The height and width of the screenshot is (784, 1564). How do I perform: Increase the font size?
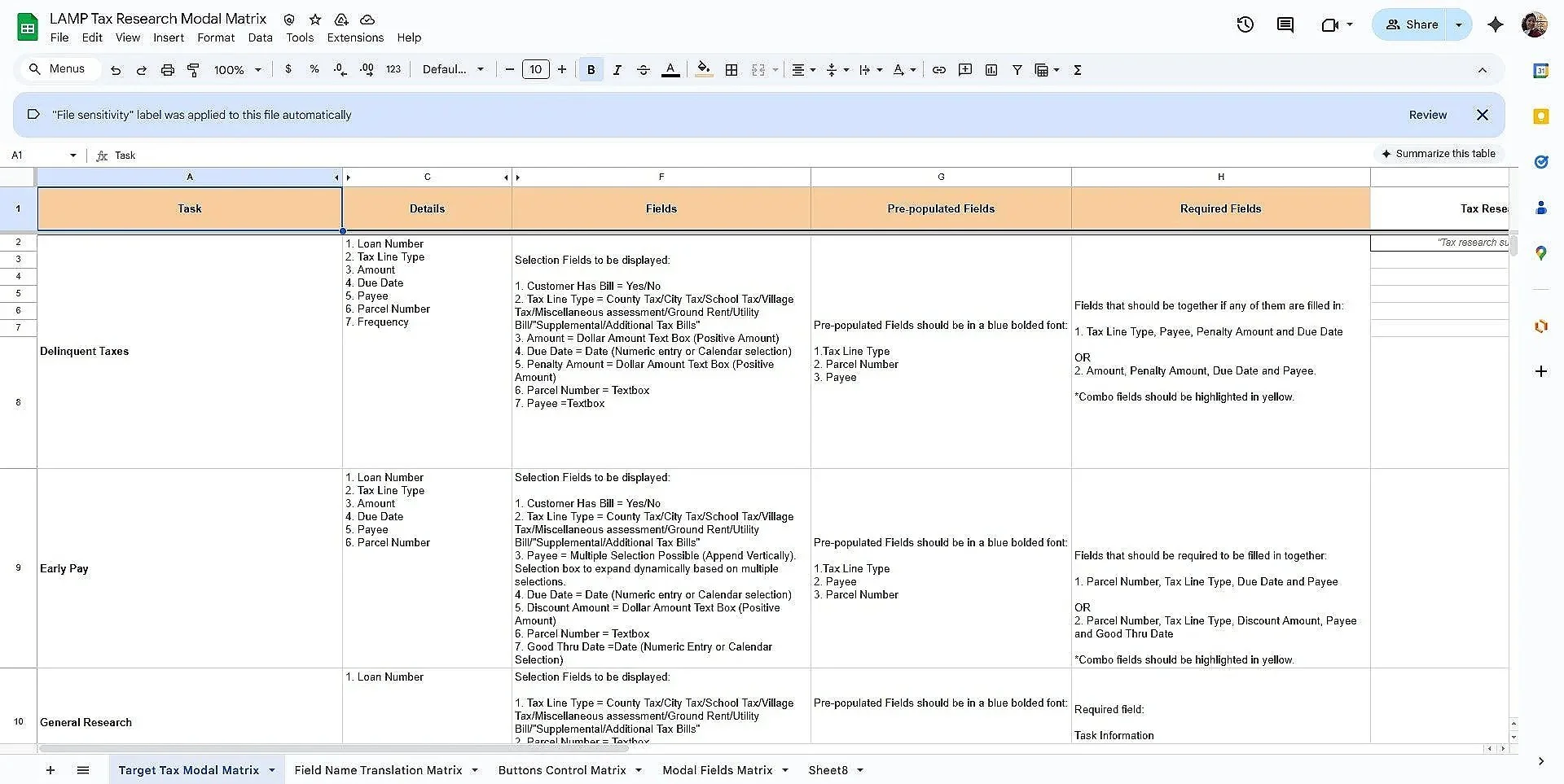tap(562, 70)
